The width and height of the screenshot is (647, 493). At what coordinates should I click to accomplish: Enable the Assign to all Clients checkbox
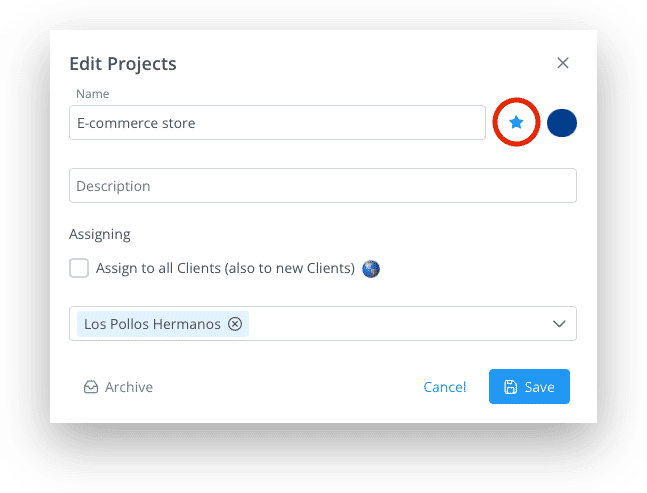[x=79, y=268]
